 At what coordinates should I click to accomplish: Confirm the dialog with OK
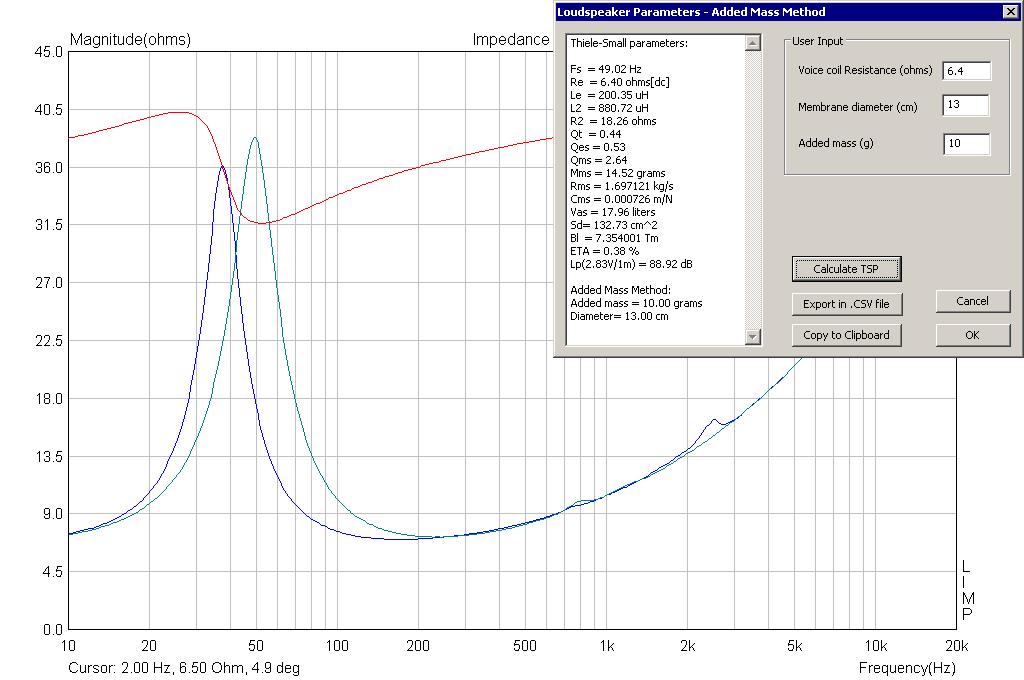coord(972,335)
